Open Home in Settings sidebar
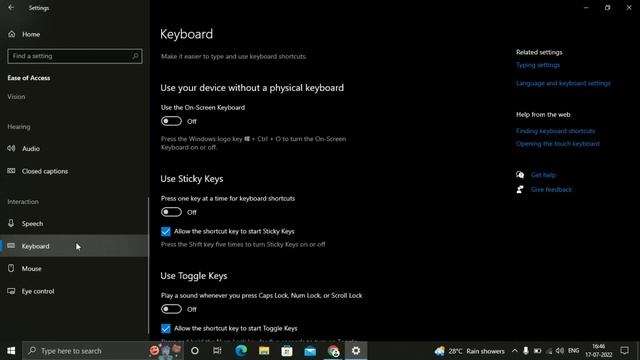The width and height of the screenshot is (640, 360). click(x=31, y=34)
